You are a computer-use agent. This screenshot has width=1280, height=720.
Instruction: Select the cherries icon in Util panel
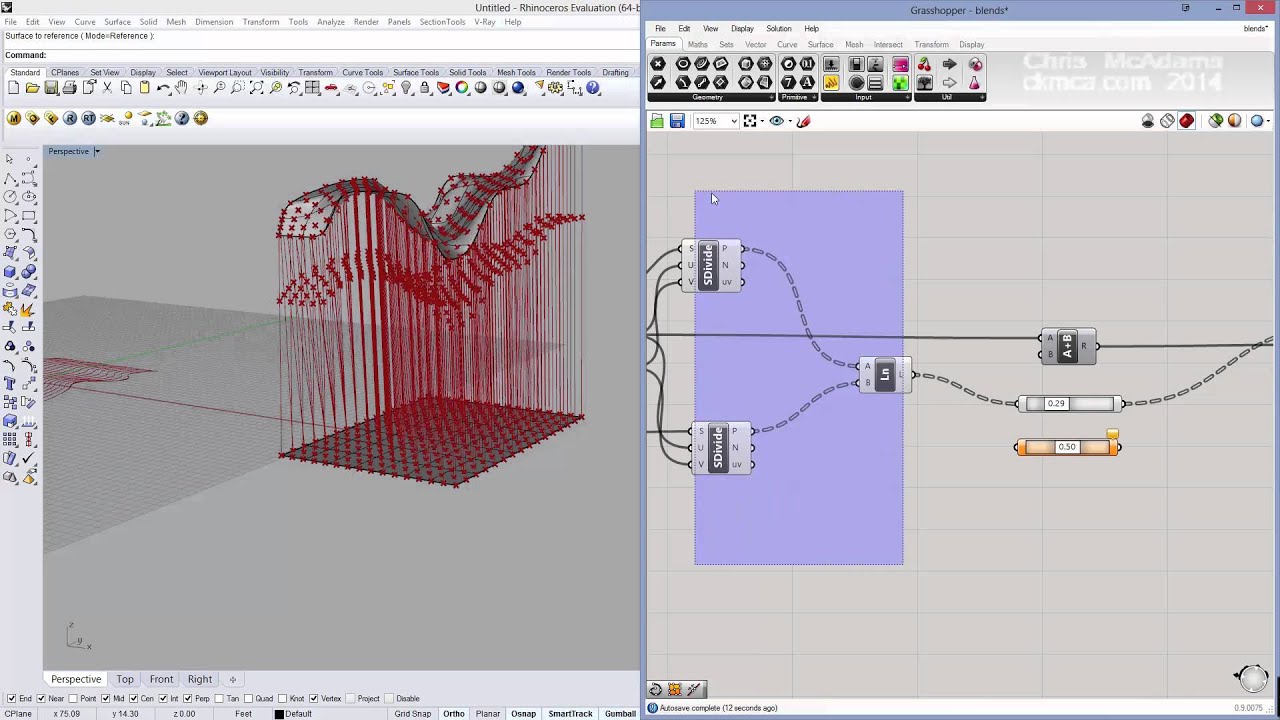click(924, 64)
